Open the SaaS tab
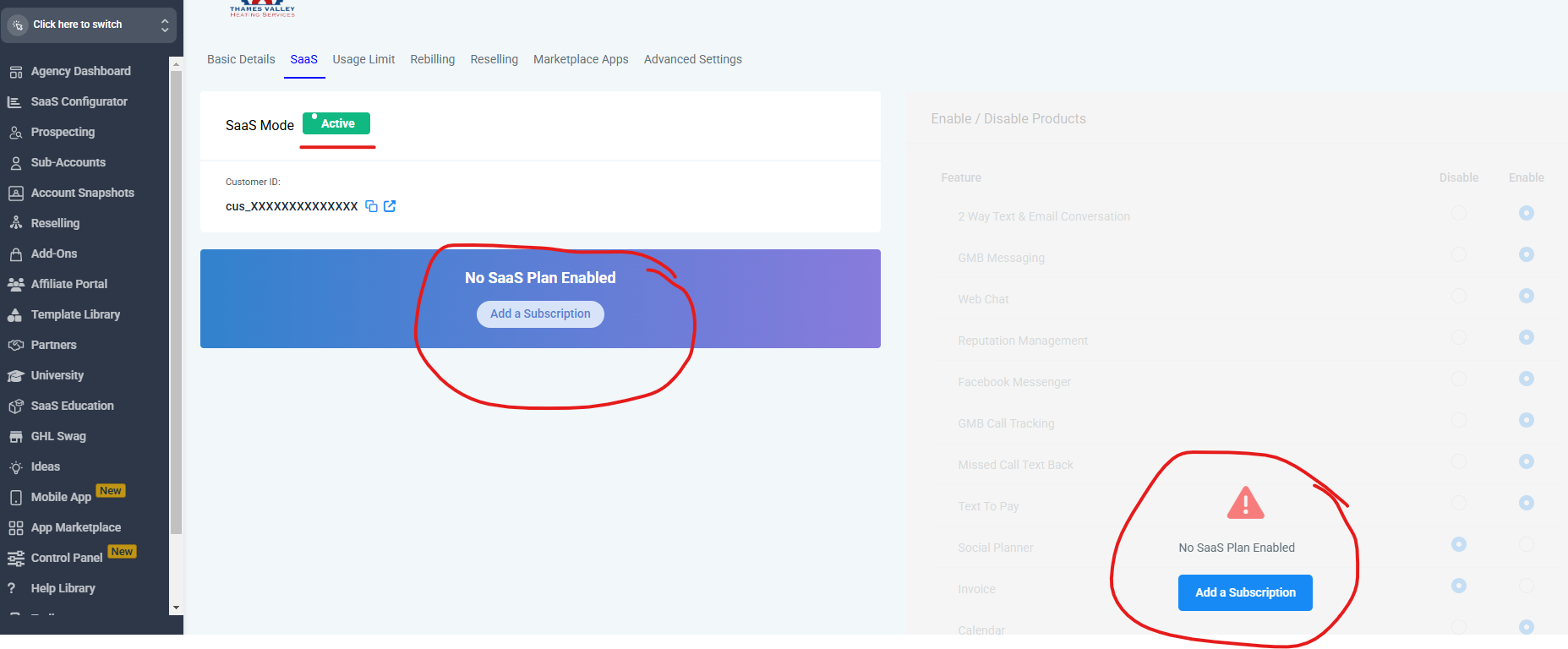1568x649 pixels. [304, 59]
